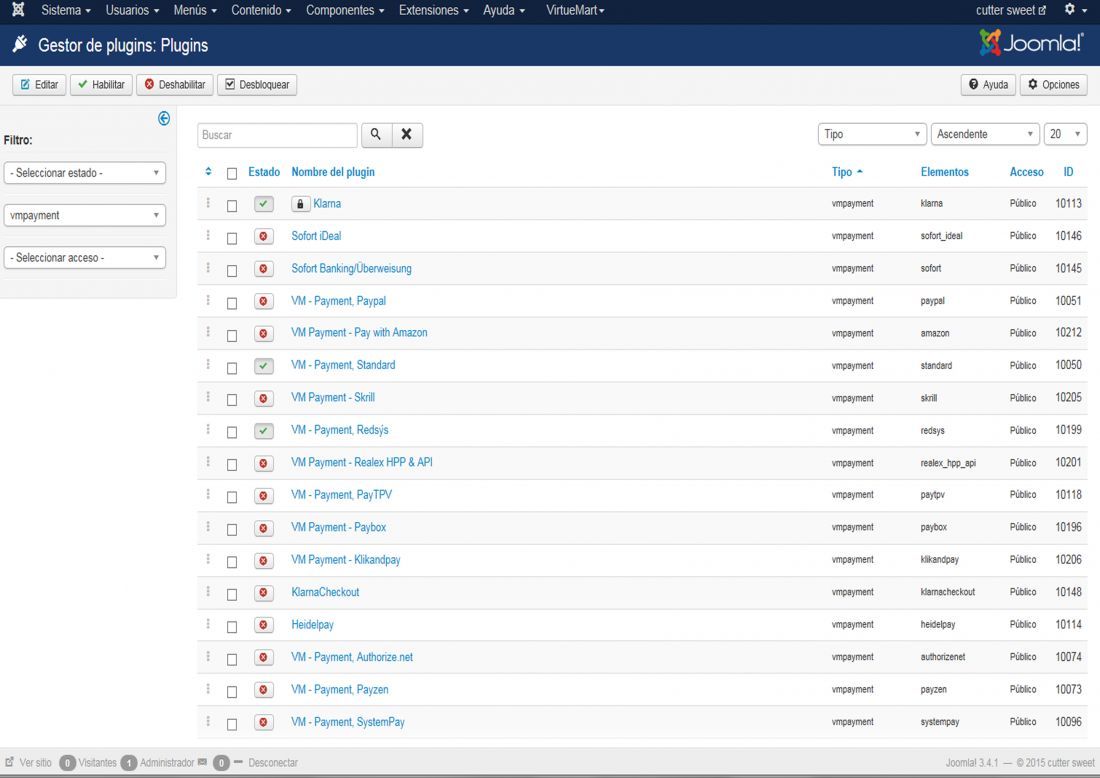
Task: Open the Menús menu
Action: pyautogui.click(x=195, y=10)
